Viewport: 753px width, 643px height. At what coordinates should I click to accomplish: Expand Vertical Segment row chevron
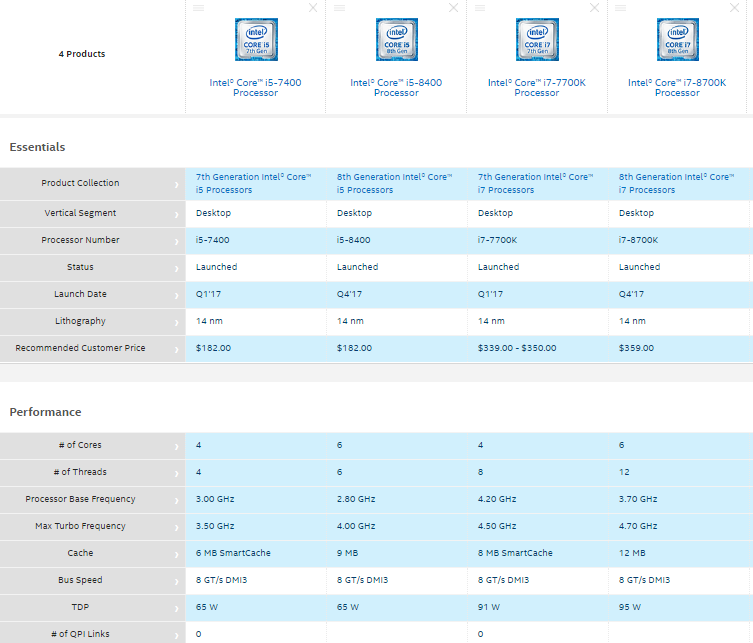tap(177, 215)
